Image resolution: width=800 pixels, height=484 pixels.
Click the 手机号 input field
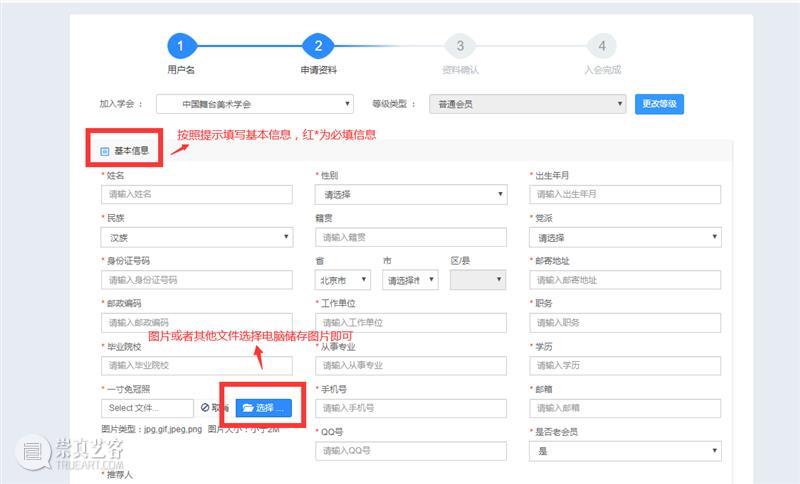(x=411, y=408)
